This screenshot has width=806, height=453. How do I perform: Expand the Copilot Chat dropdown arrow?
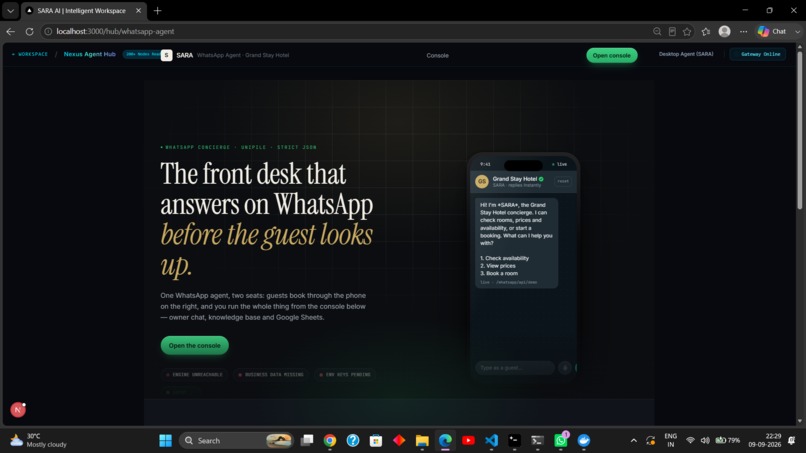tap(797, 31)
